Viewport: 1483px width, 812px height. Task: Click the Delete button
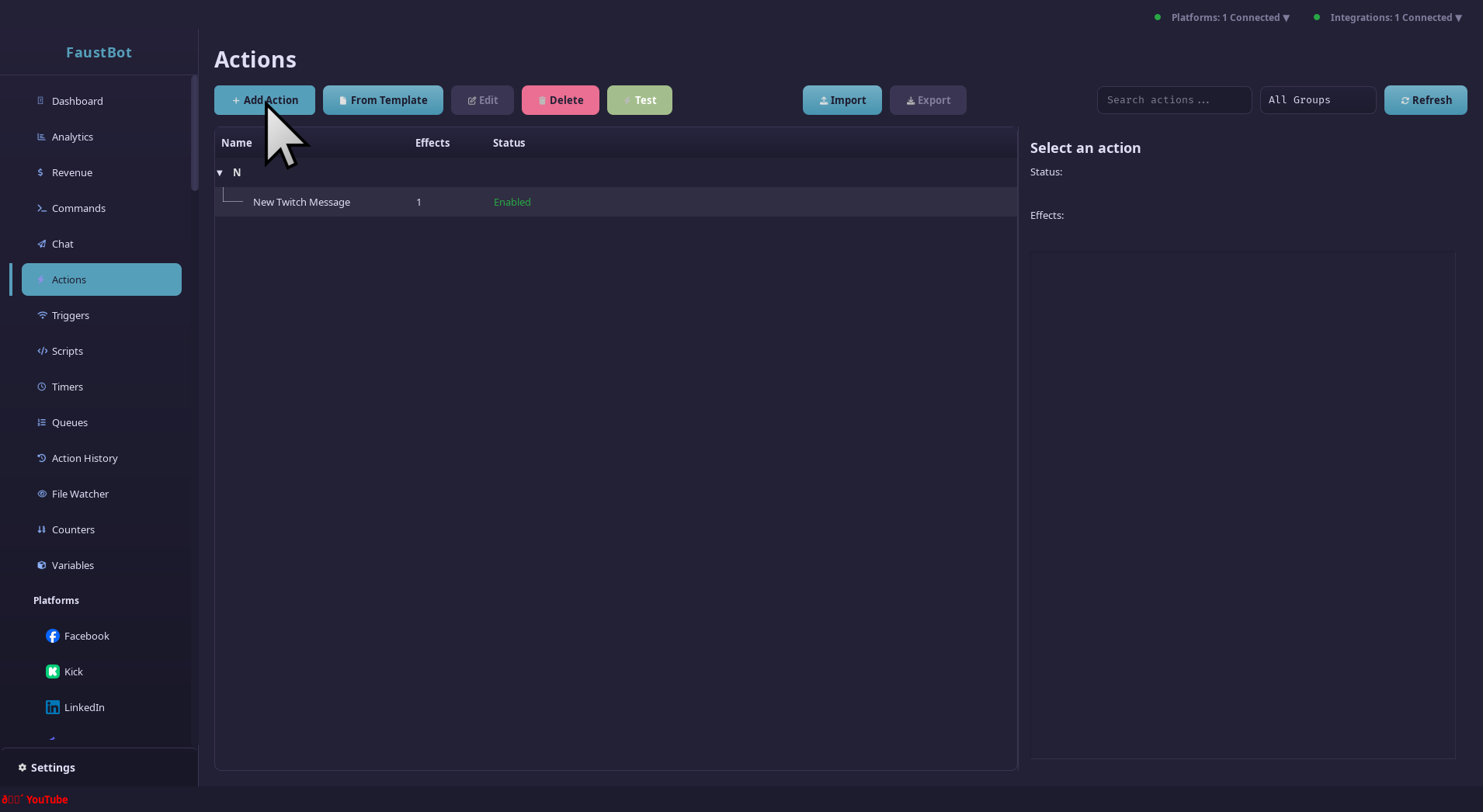(560, 100)
